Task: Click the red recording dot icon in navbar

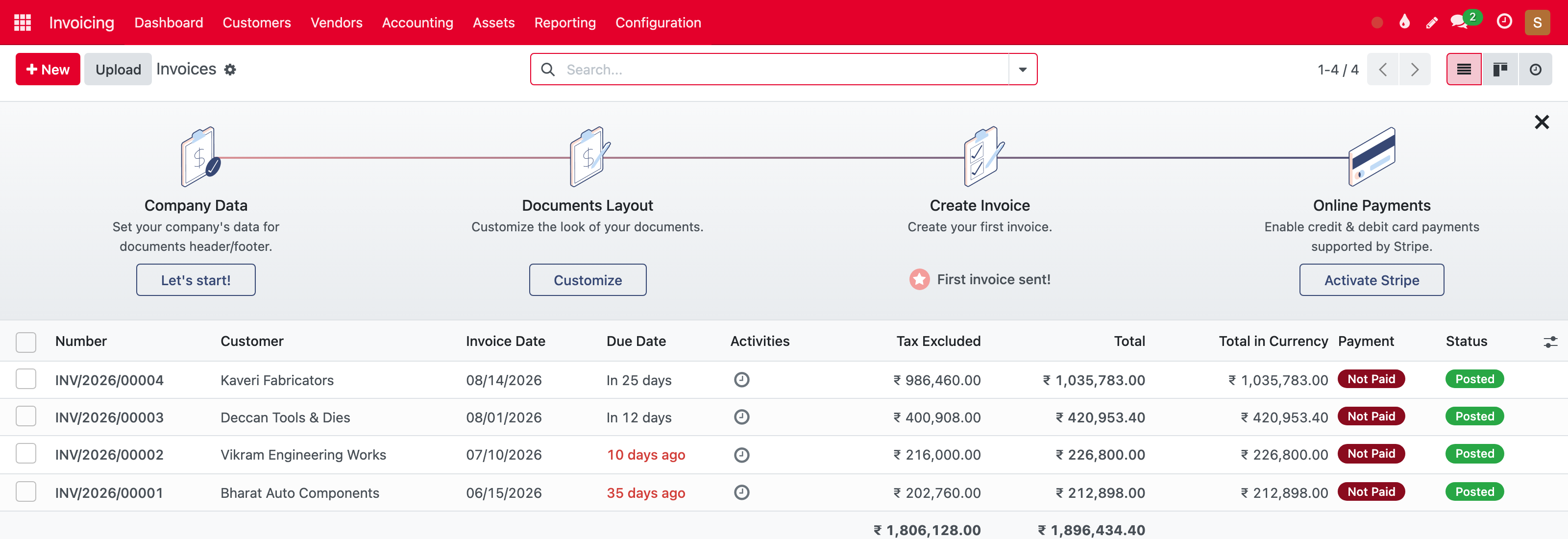Action: [1377, 23]
